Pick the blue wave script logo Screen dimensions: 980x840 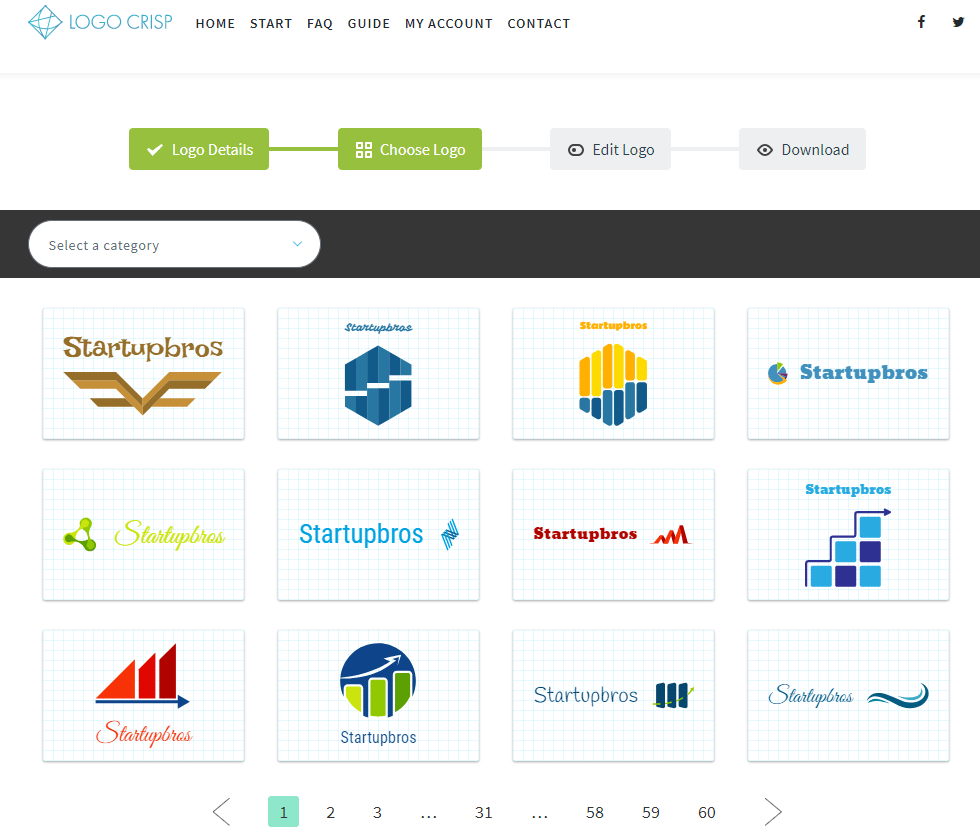[x=848, y=696]
